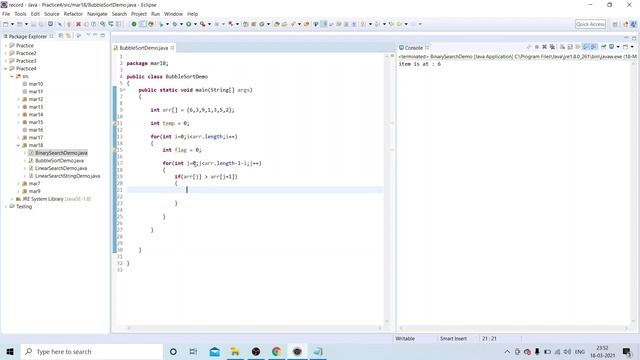Open the New button dropdown arrow
The image size is (640, 360).
click(12, 24)
